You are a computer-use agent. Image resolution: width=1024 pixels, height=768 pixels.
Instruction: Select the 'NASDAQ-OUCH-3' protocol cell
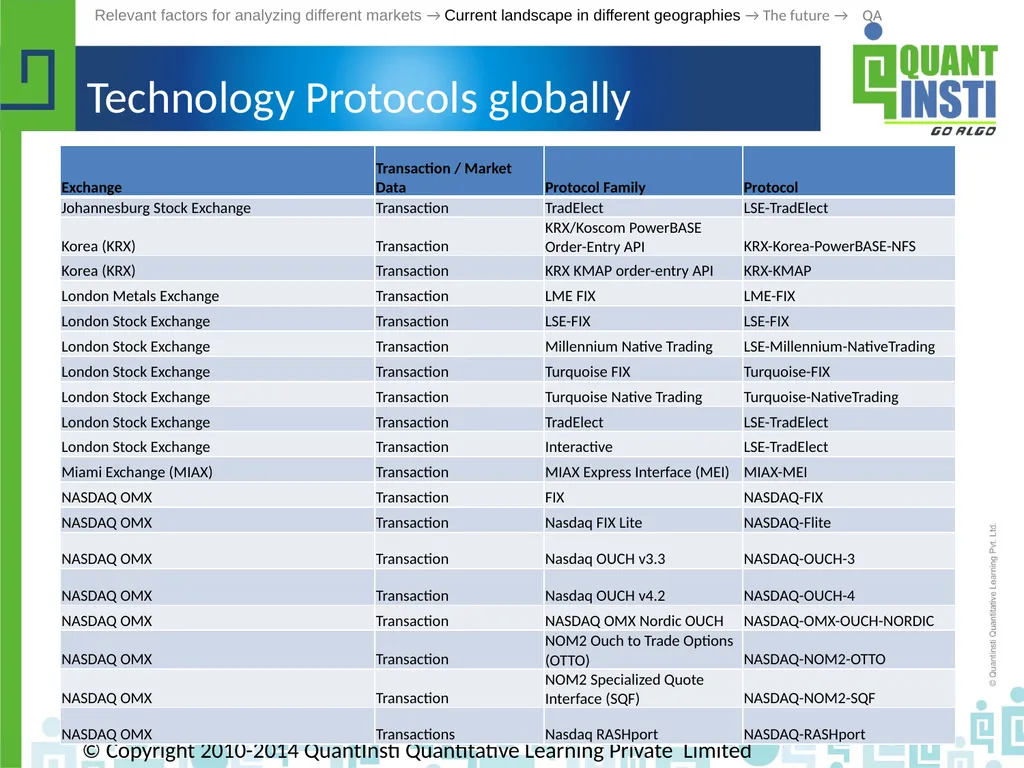coord(849,552)
